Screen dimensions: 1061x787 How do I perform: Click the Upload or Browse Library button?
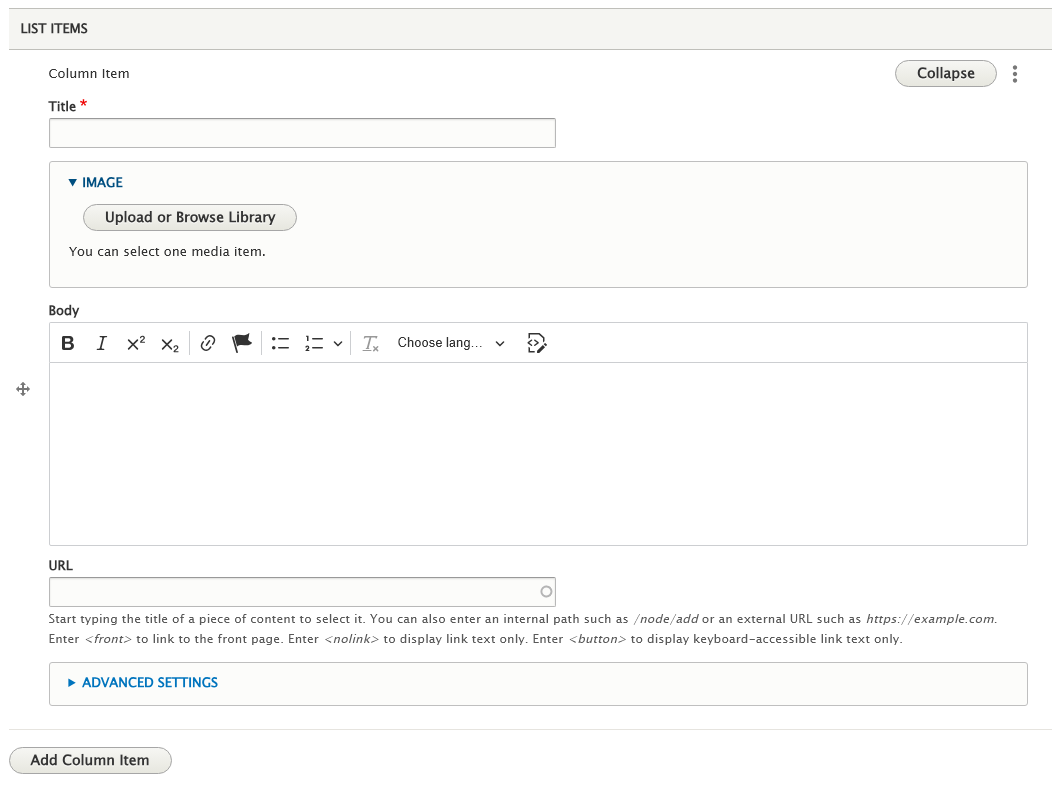pos(189,217)
